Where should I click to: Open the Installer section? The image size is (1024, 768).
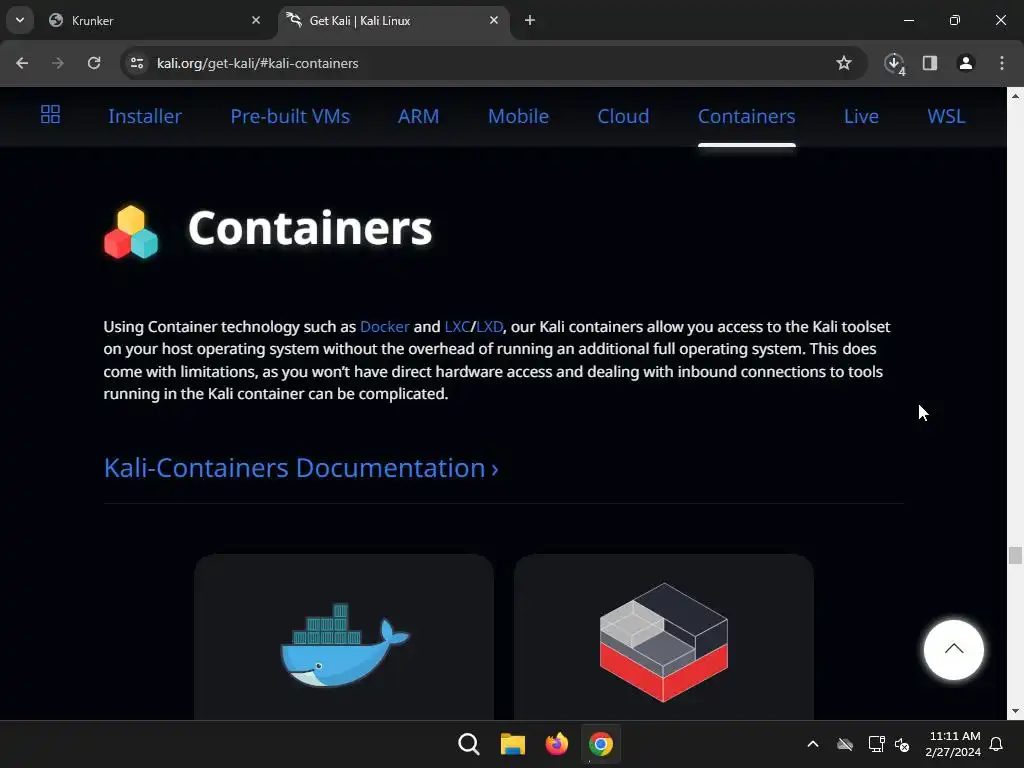tap(145, 116)
